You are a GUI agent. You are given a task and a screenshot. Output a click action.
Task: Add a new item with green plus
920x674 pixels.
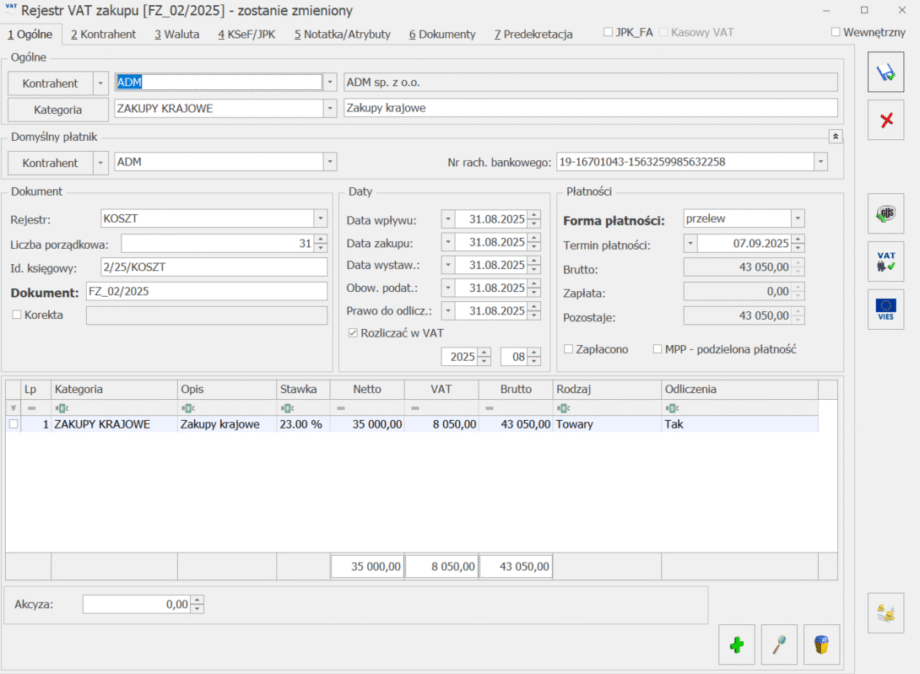[737, 644]
